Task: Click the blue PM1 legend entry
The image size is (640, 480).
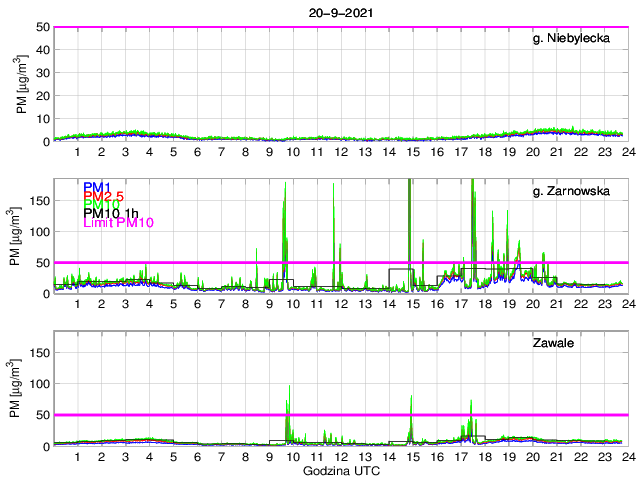Action: pos(98,187)
